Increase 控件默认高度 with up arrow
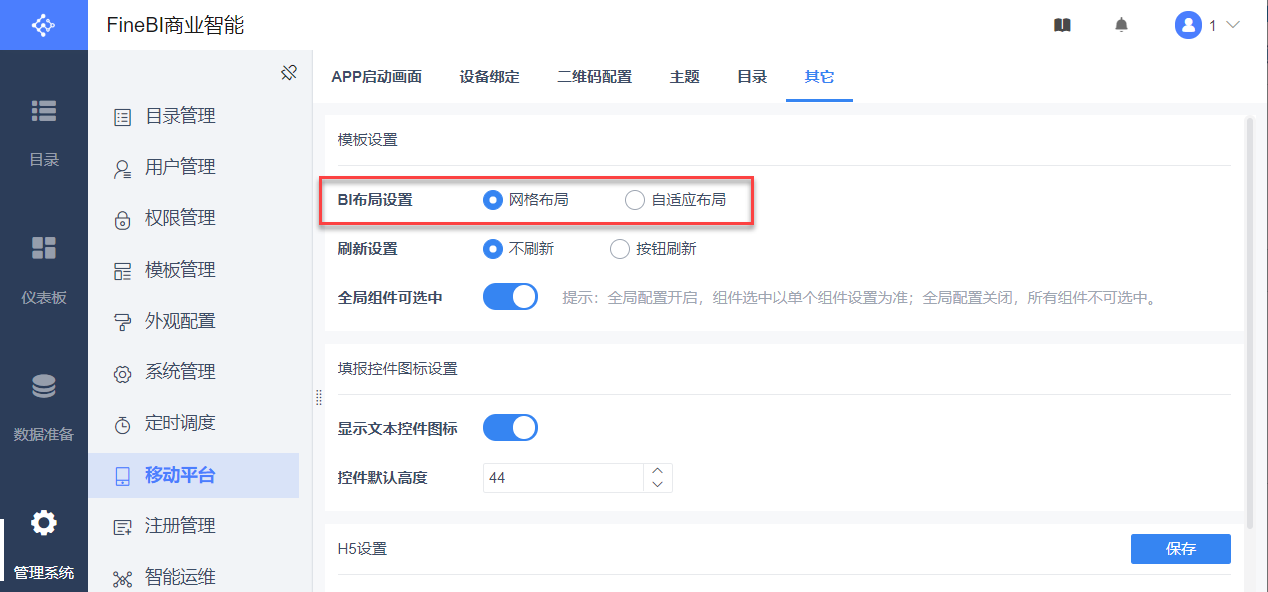This screenshot has width=1268, height=592. (x=657, y=470)
